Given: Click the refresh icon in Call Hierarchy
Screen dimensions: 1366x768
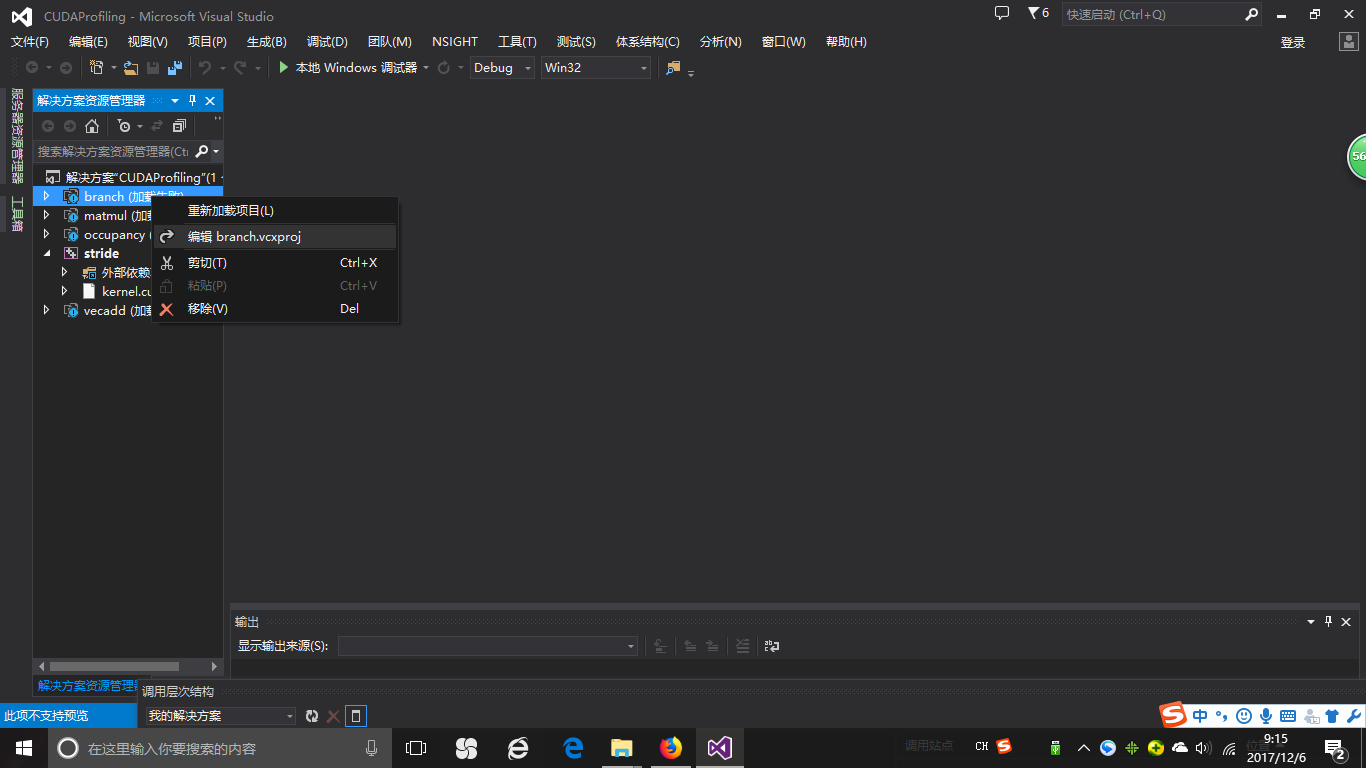Looking at the screenshot, I should pos(312,716).
